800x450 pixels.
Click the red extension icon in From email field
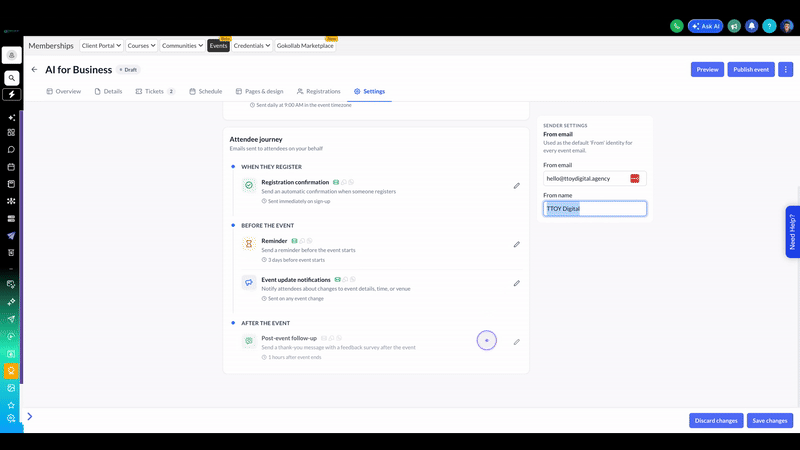tap(635, 178)
